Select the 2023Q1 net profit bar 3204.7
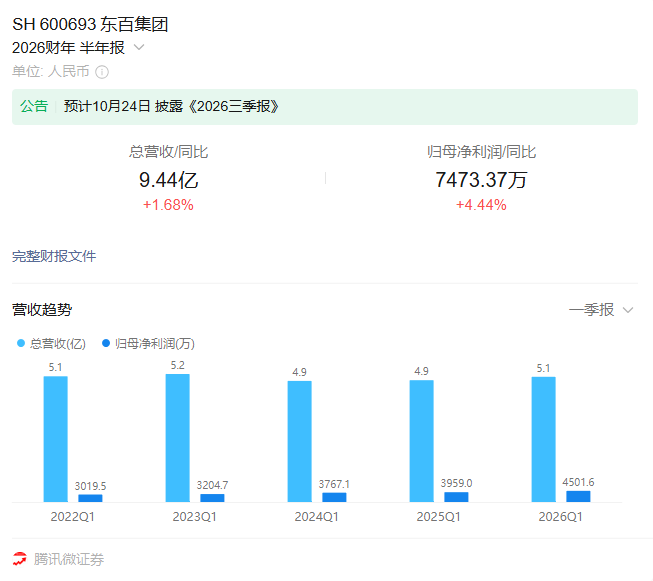 [212, 498]
